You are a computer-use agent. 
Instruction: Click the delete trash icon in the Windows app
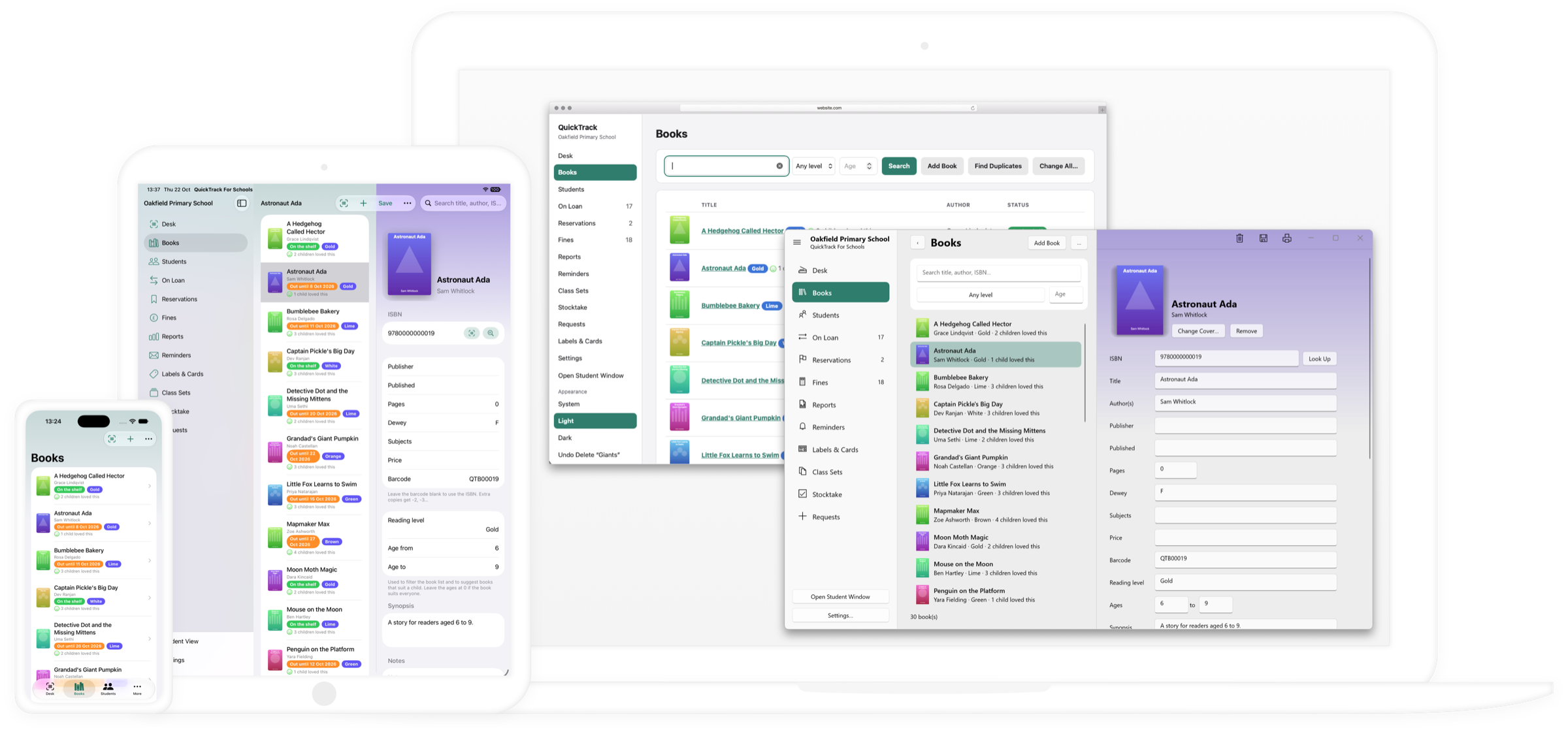point(1239,238)
